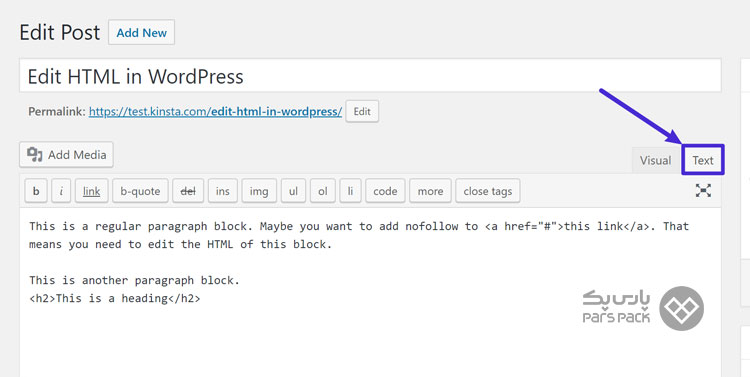Wrap selection with code tag button

(x=385, y=191)
